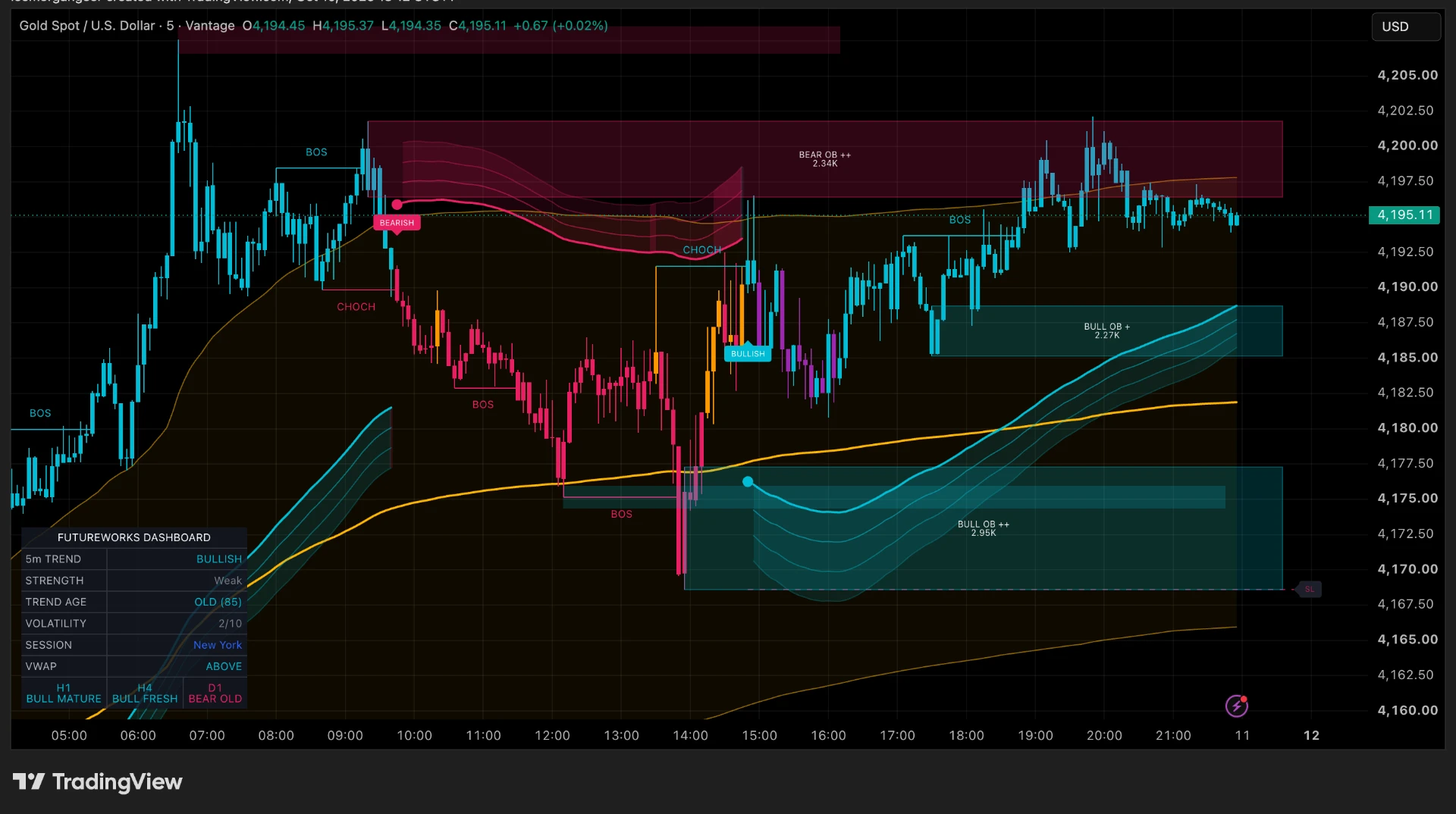Click the TradingView logo

tap(98, 781)
